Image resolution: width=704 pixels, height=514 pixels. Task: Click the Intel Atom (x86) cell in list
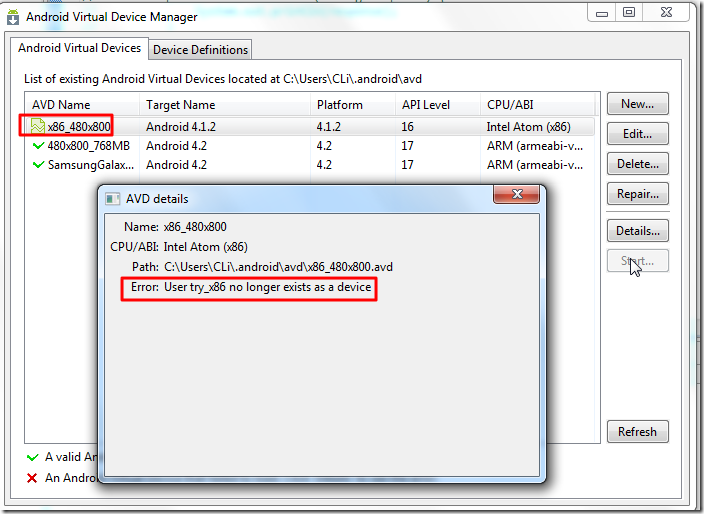(528, 127)
